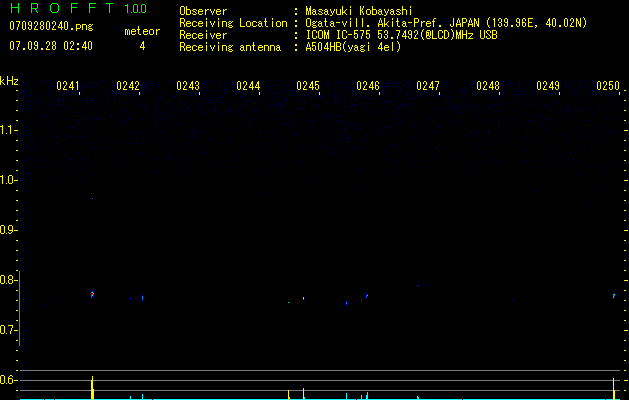
Task: Click the 0250 time marker
Action: pos(608,86)
